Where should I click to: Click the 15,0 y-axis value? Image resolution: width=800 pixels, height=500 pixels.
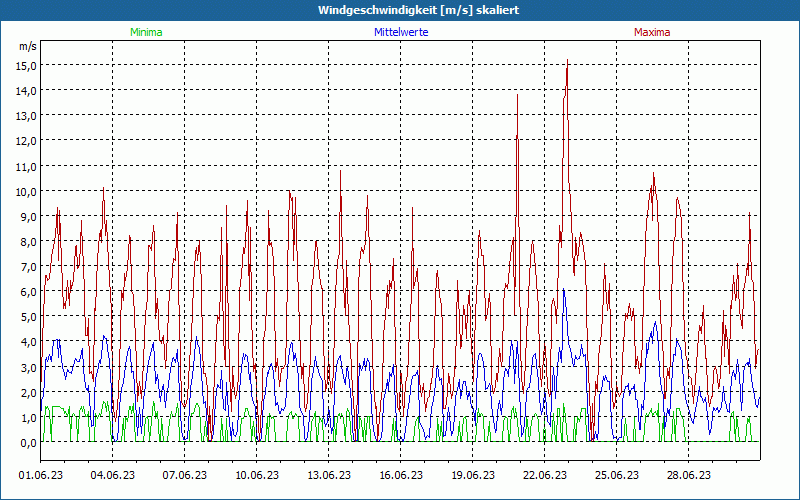point(28,65)
